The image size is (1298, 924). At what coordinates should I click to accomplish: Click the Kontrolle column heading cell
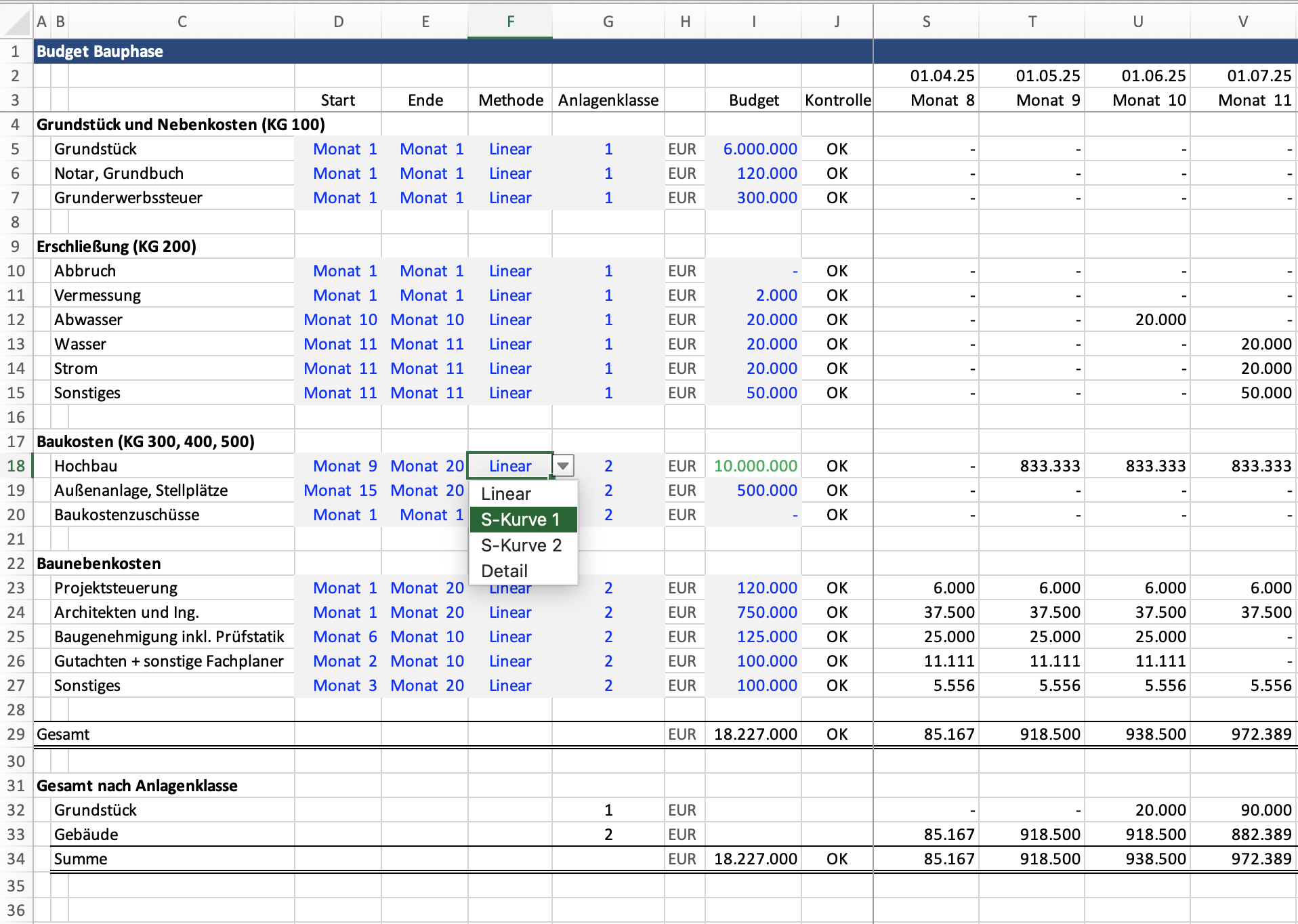(x=837, y=100)
